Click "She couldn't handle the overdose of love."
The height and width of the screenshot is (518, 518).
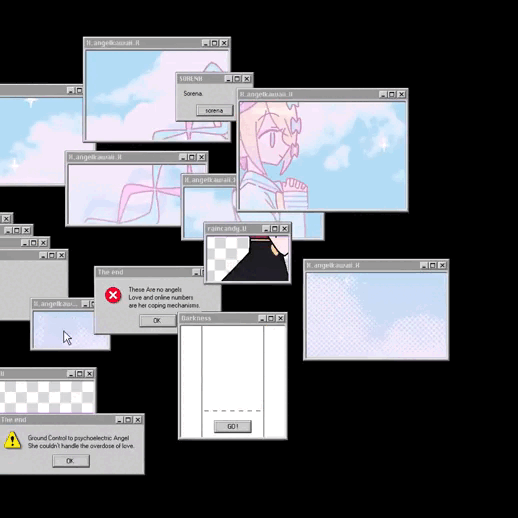coord(81,446)
